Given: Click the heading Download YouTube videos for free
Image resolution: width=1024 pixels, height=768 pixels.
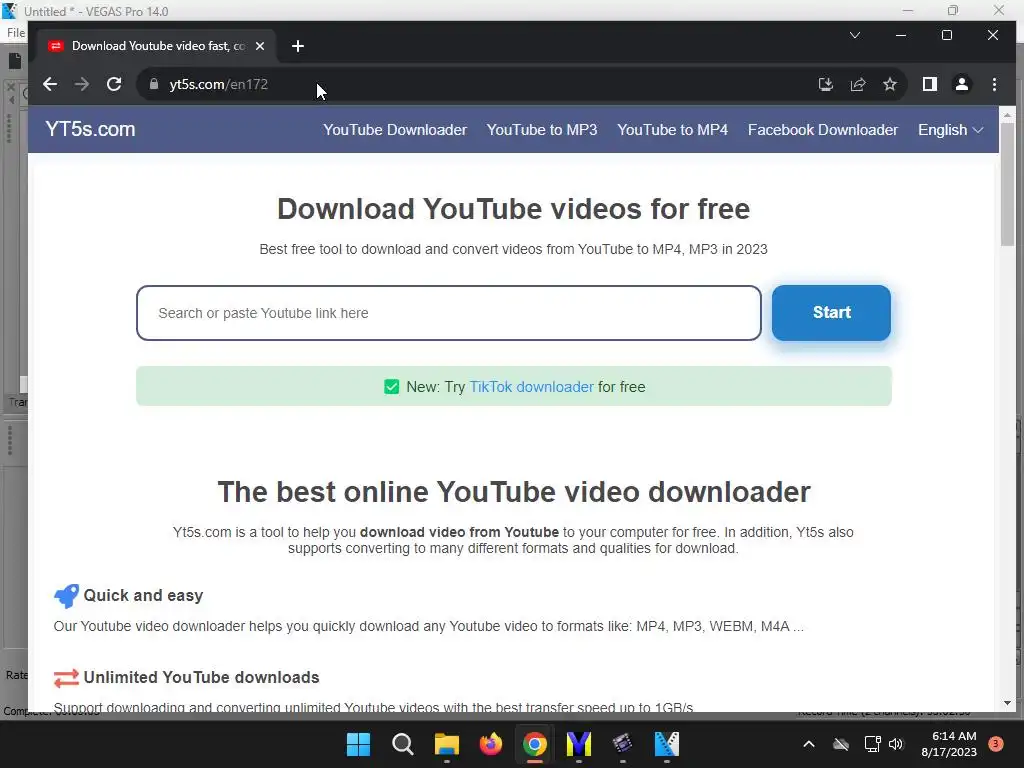Looking at the screenshot, I should tap(513, 209).
